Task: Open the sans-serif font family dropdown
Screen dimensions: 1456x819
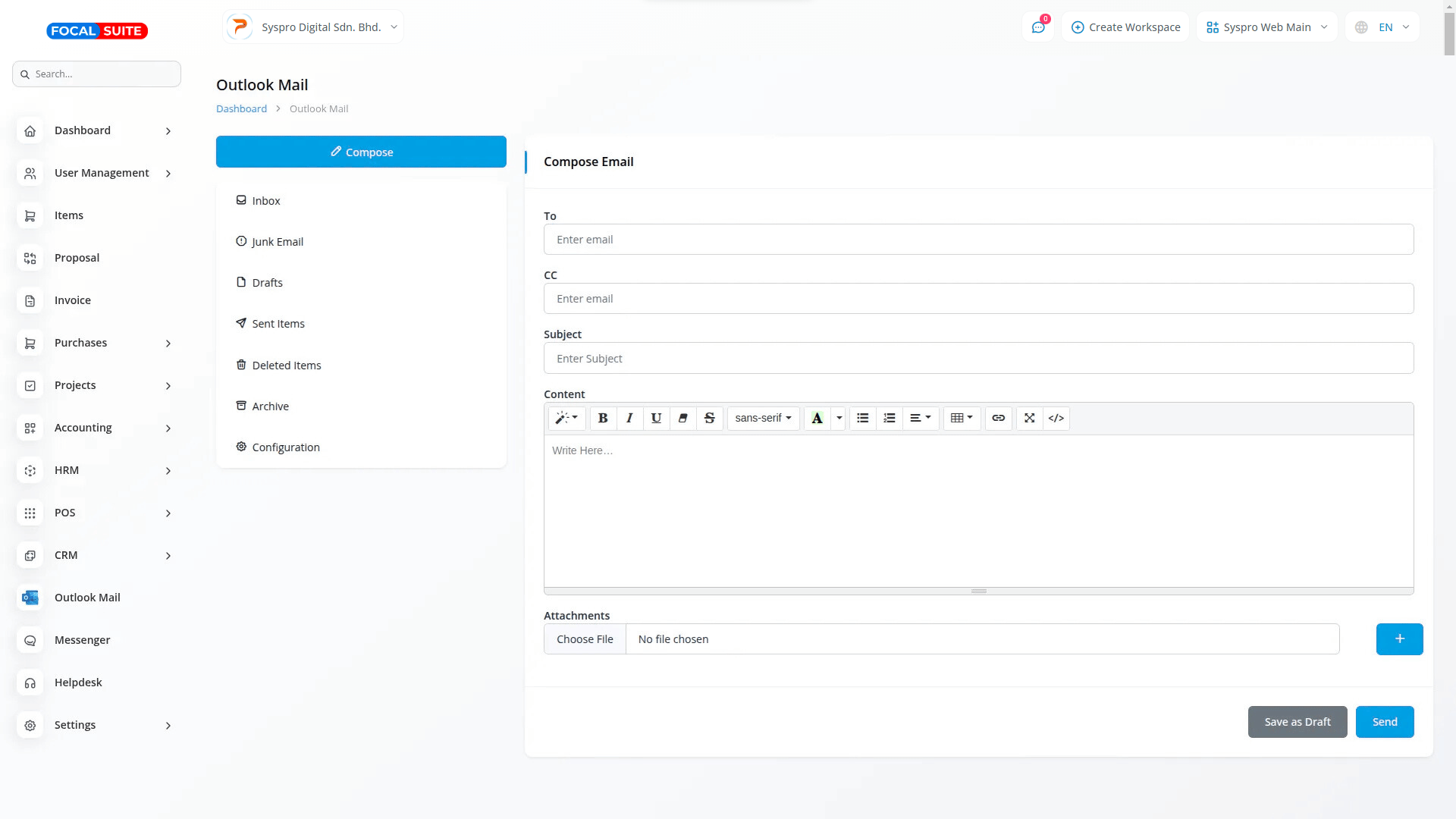Action: pos(763,418)
